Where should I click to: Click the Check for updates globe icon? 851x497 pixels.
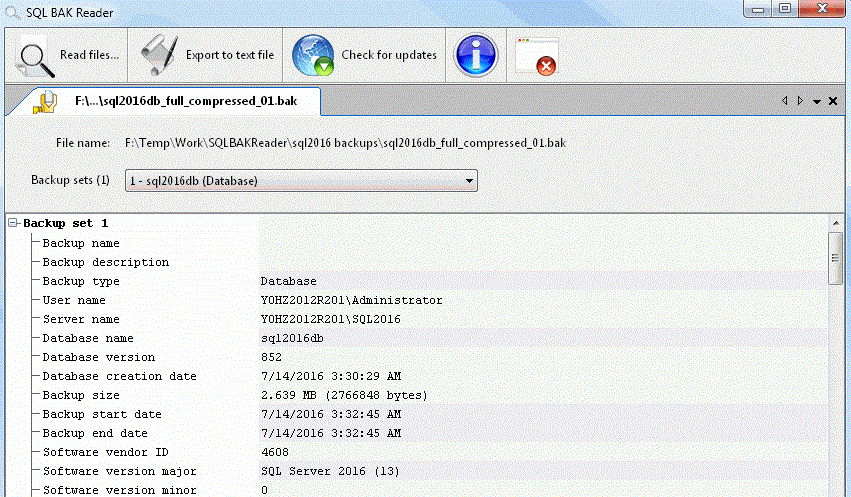(313, 55)
